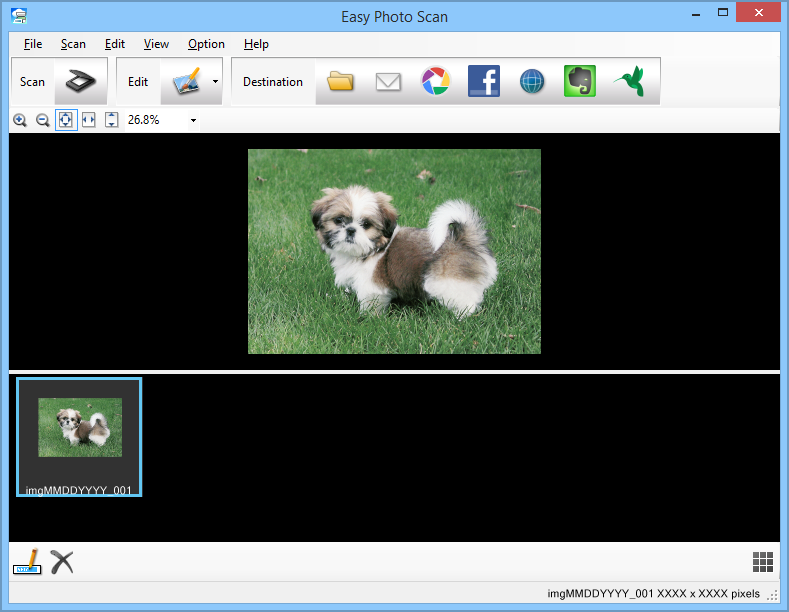The width and height of the screenshot is (789, 612).
Task: Click the scanner icon to start scanning
Action: pyautogui.click(x=81, y=82)
